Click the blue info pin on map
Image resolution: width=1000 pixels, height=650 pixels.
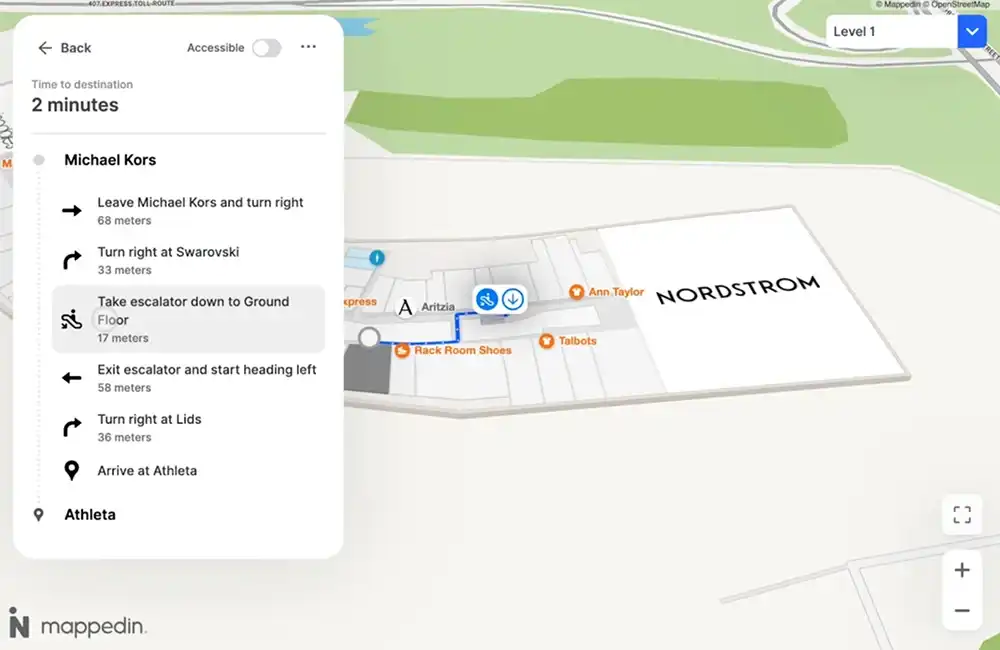[377, 258]
